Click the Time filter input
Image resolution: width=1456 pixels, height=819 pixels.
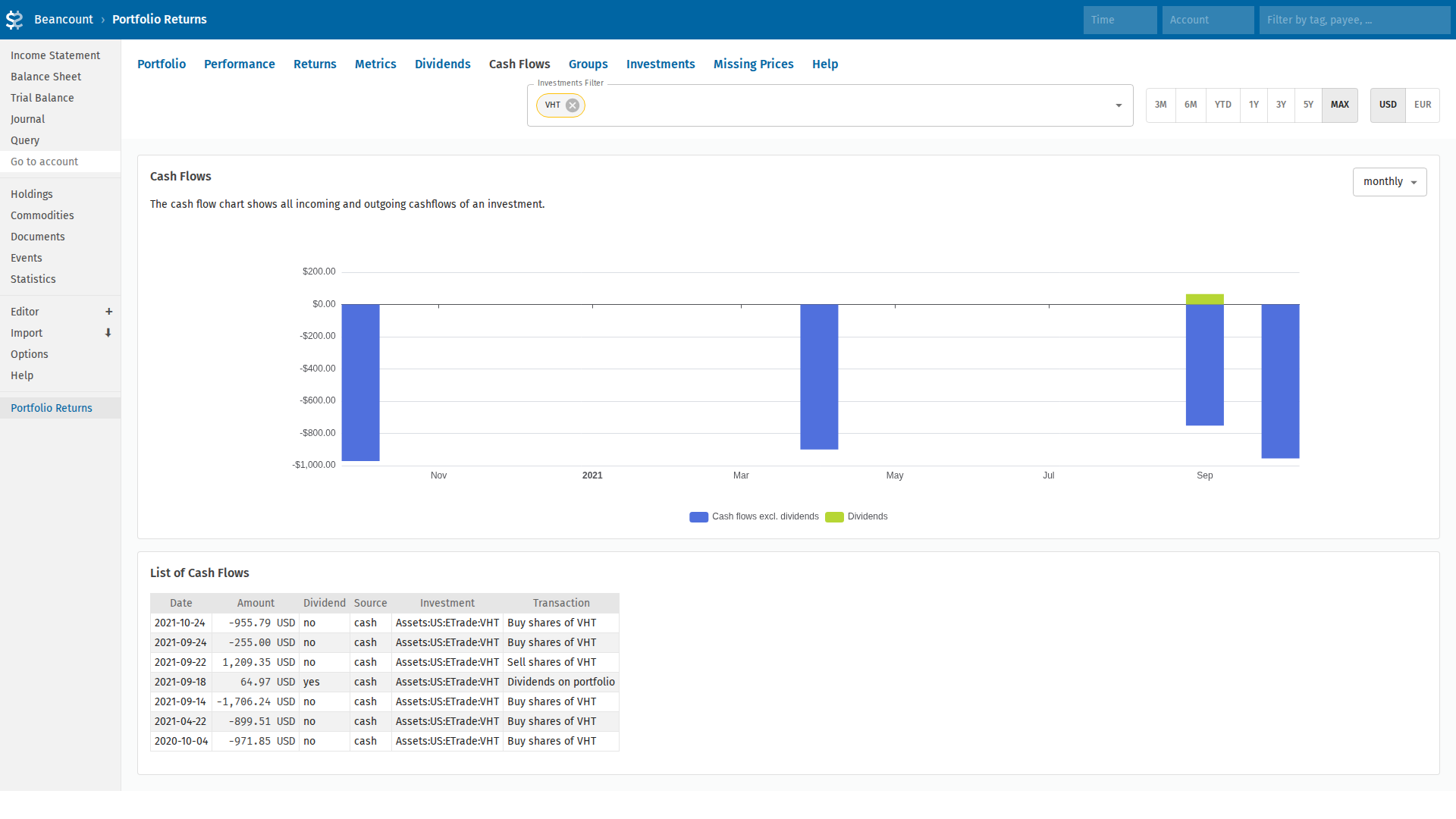tap(1119, 20)
